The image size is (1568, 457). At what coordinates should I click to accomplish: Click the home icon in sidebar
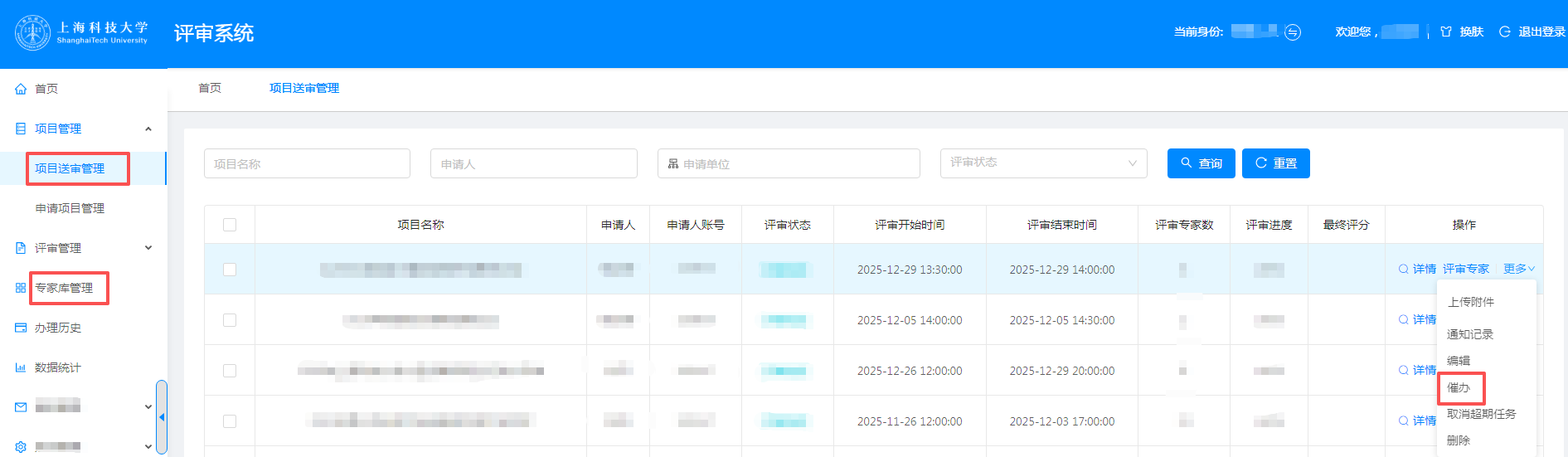[21, 89]
